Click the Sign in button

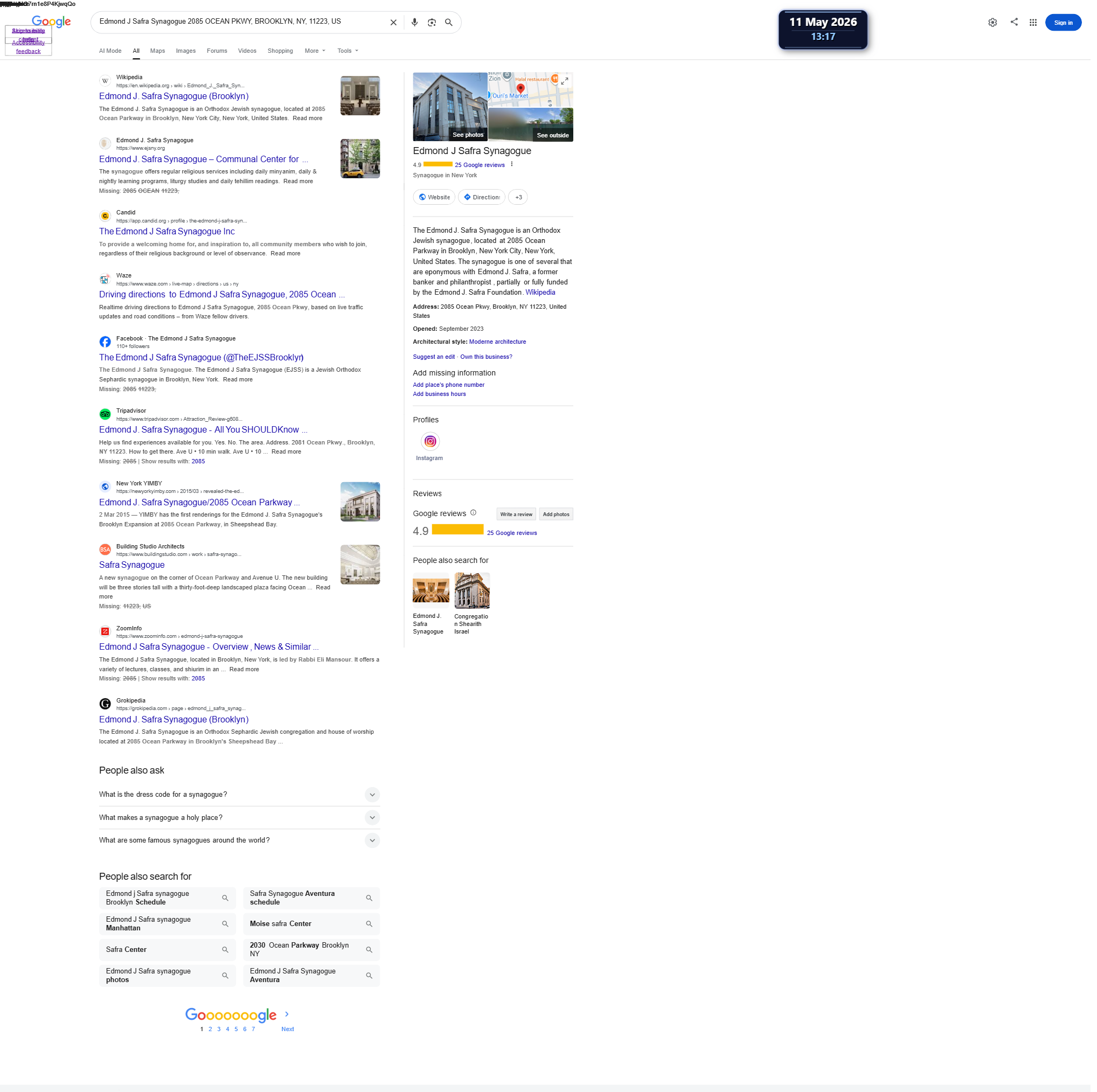pyautogui.click(x=1068, y=23)
